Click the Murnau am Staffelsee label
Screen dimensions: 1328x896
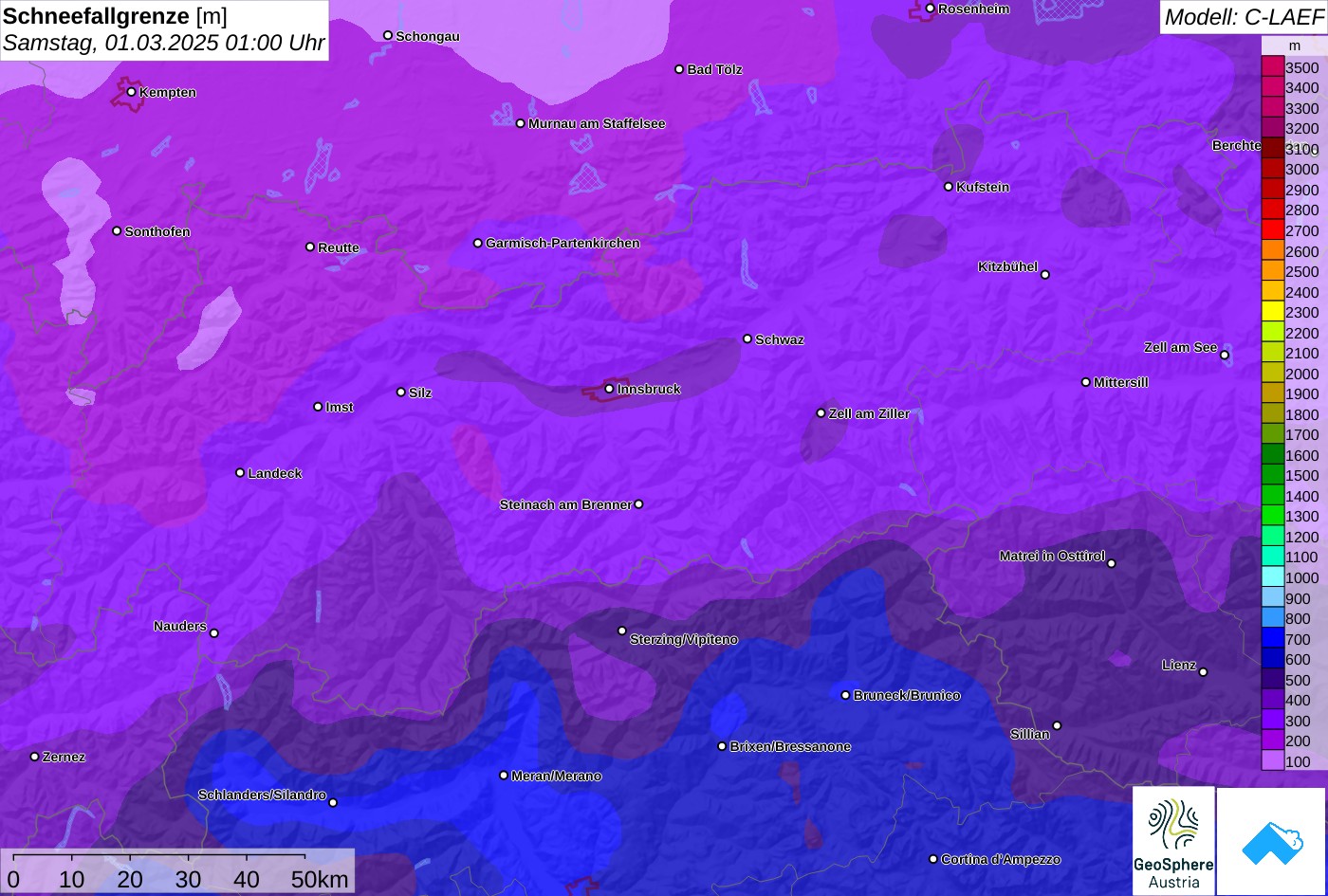click(597, 123)
